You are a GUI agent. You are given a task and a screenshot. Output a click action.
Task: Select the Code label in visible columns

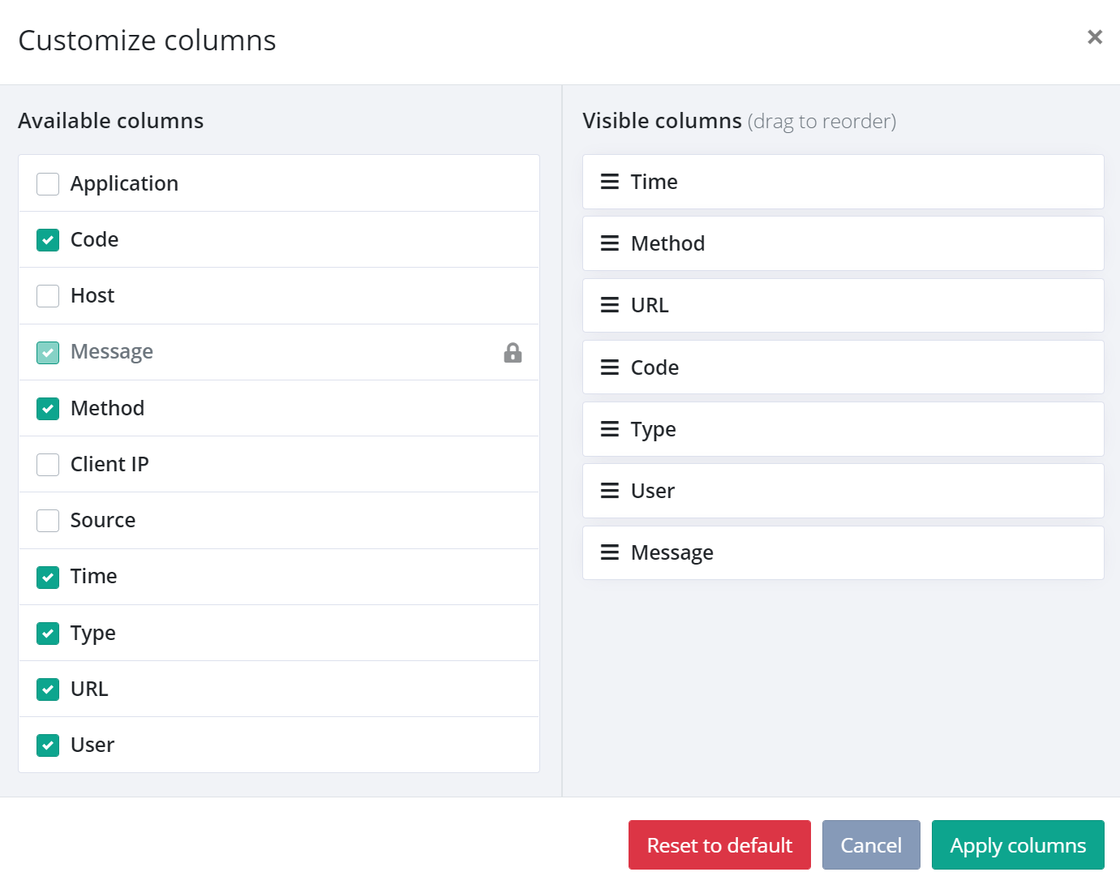pyautogui.click(x=654, y=367)
